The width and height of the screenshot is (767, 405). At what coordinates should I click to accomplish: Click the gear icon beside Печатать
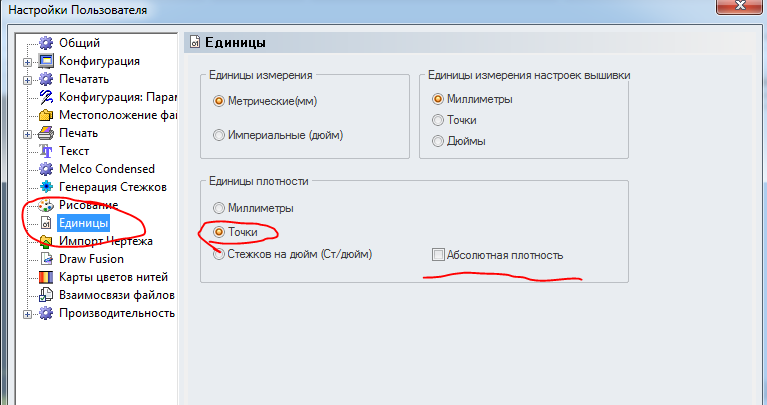pos(46,79)
